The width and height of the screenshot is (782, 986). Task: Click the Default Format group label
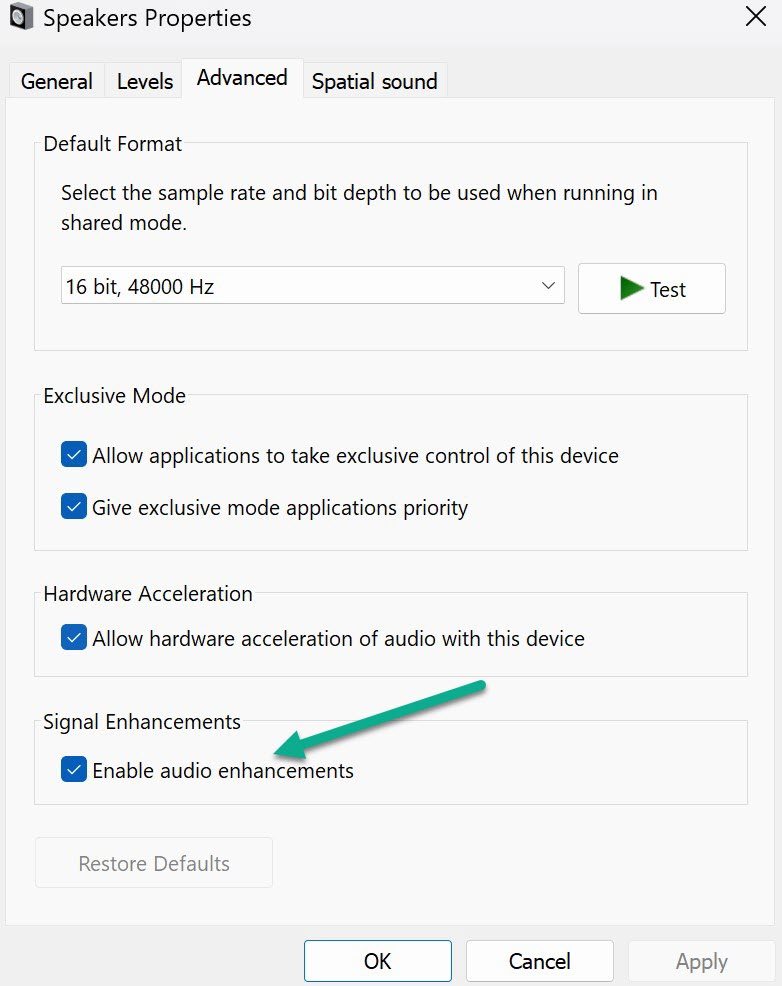point(113,144)
